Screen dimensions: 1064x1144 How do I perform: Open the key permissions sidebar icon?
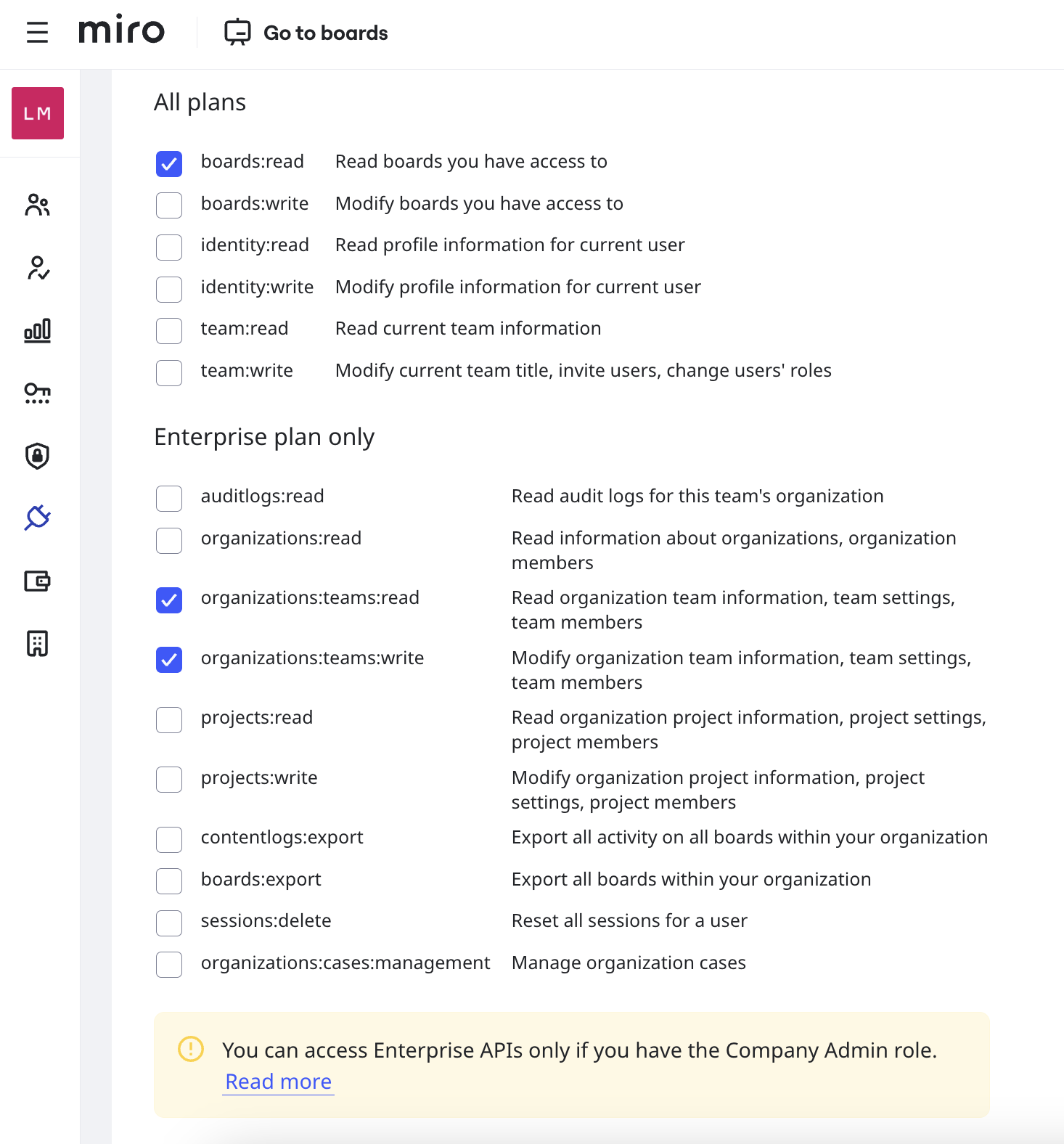click(x=37, y=393)
